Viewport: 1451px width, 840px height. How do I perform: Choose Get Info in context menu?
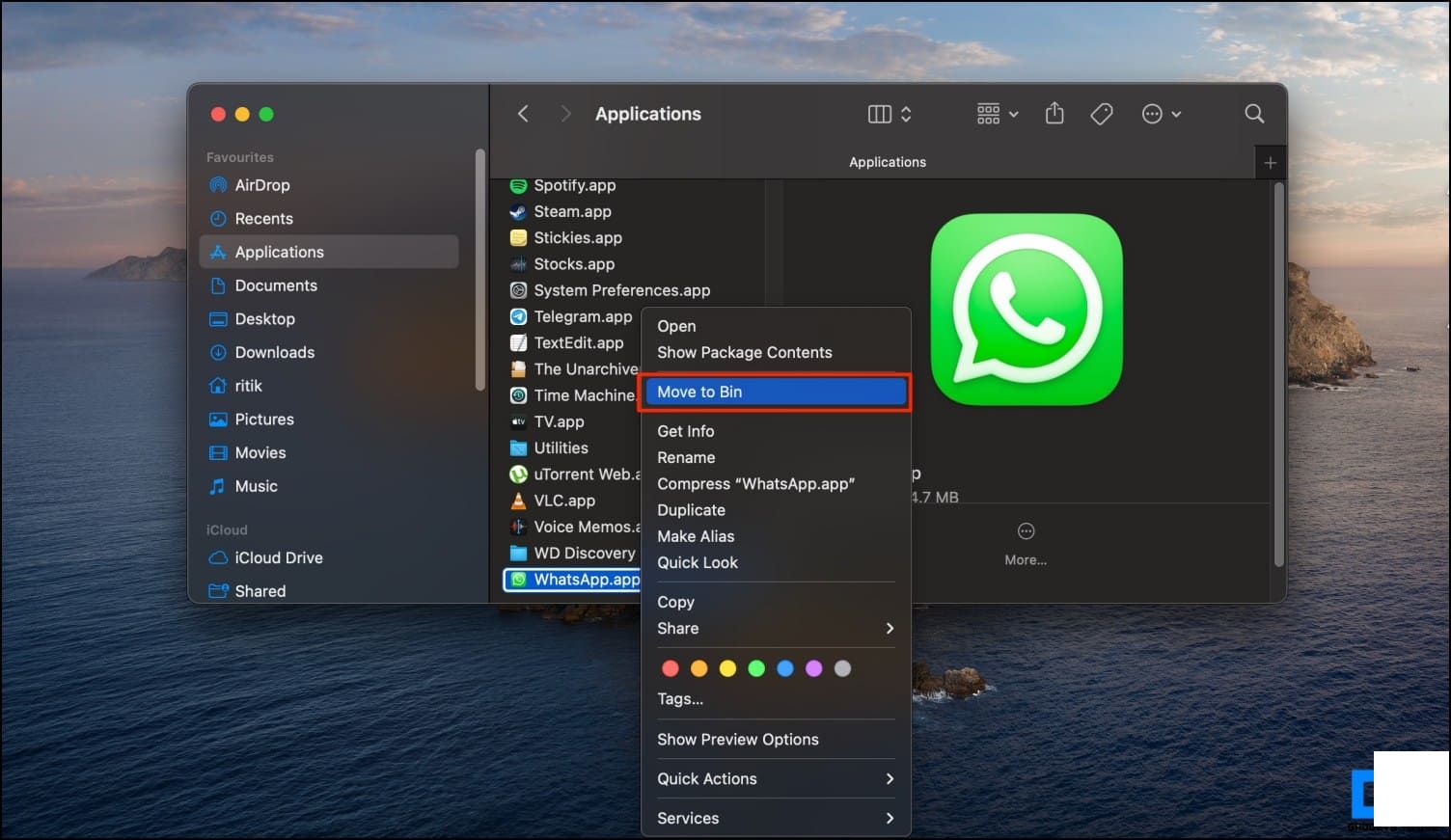776,431
